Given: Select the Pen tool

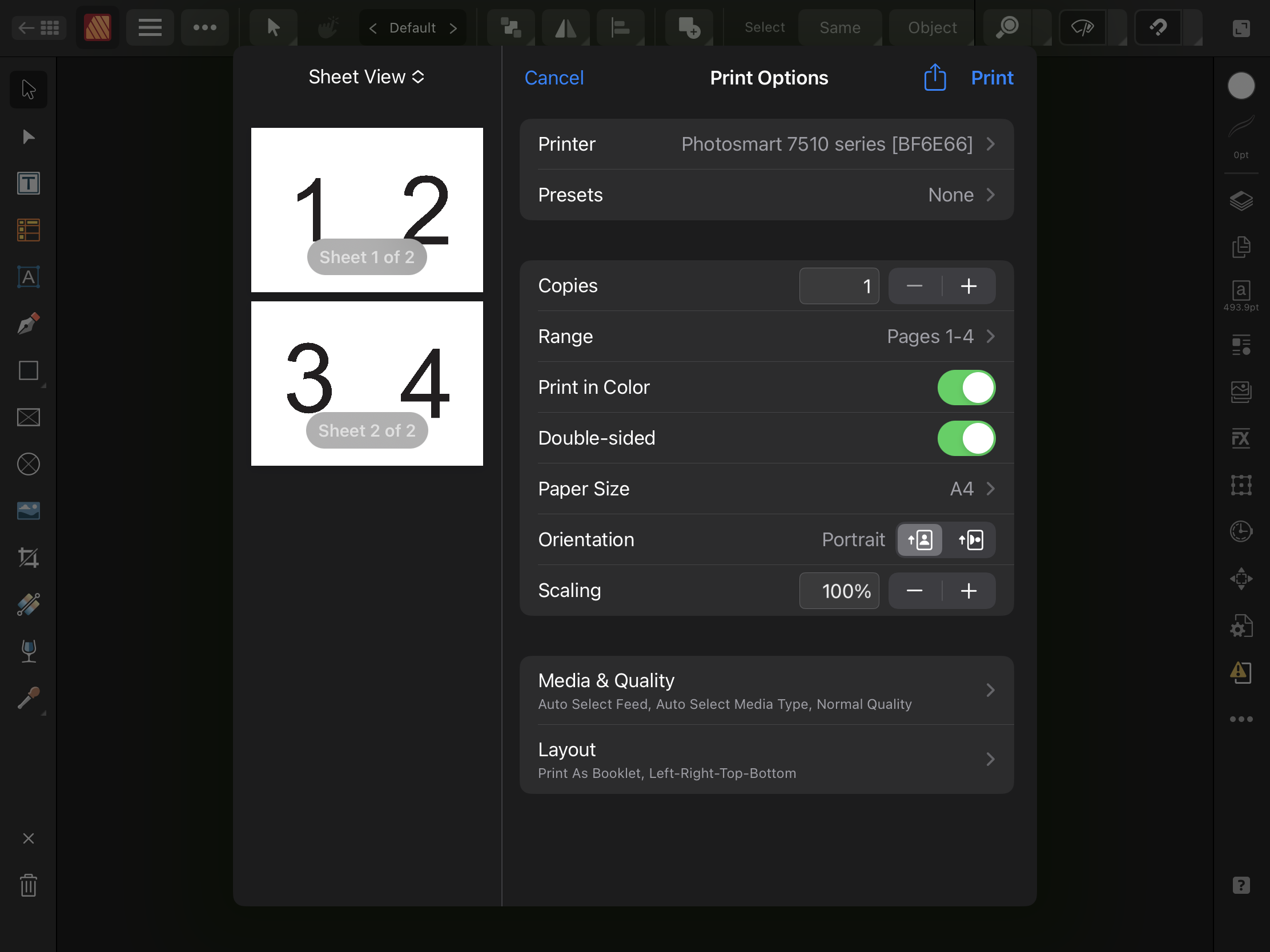Looking at the screenshot, I should 28,324.
